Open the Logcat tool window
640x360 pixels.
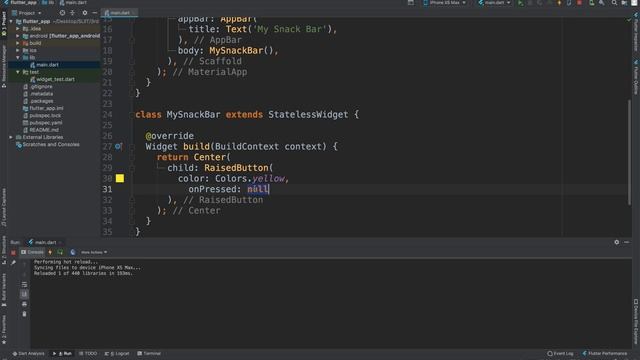[117, 353]
